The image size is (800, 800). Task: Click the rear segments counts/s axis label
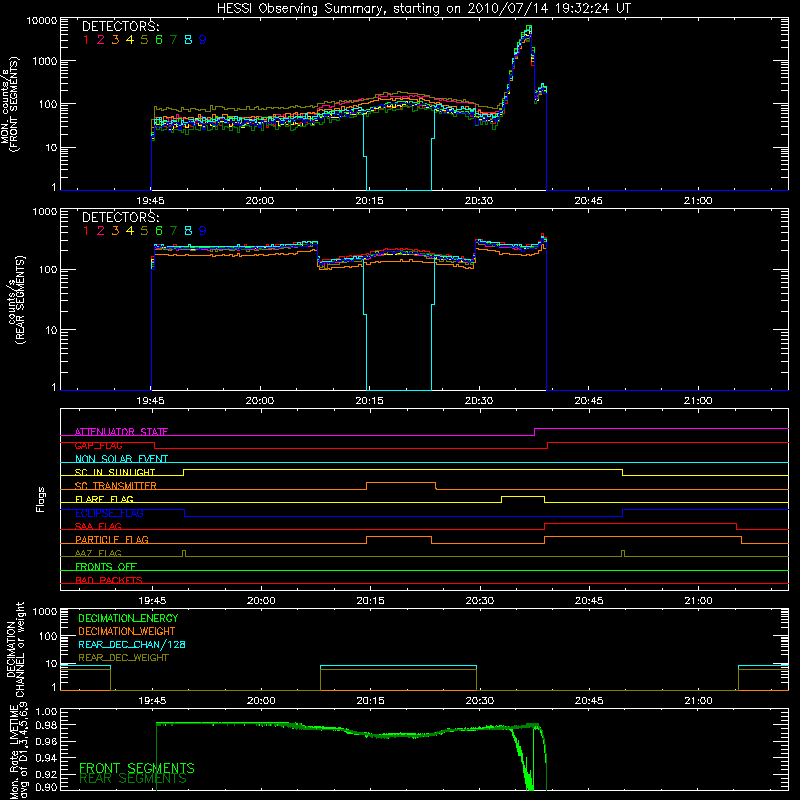[x=16, y=300]
